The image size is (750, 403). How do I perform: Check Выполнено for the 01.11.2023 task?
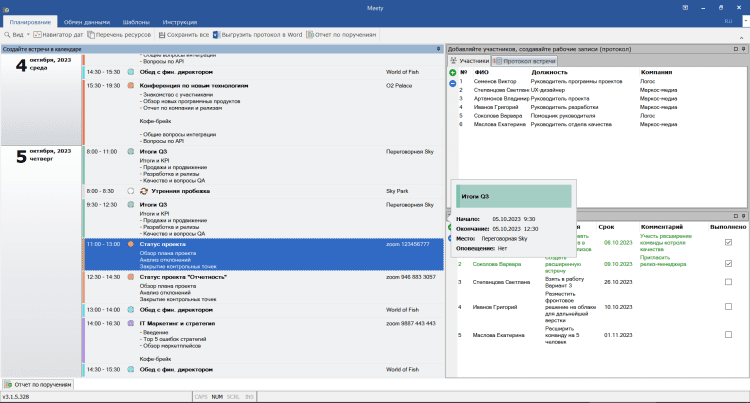pos(728,336)
